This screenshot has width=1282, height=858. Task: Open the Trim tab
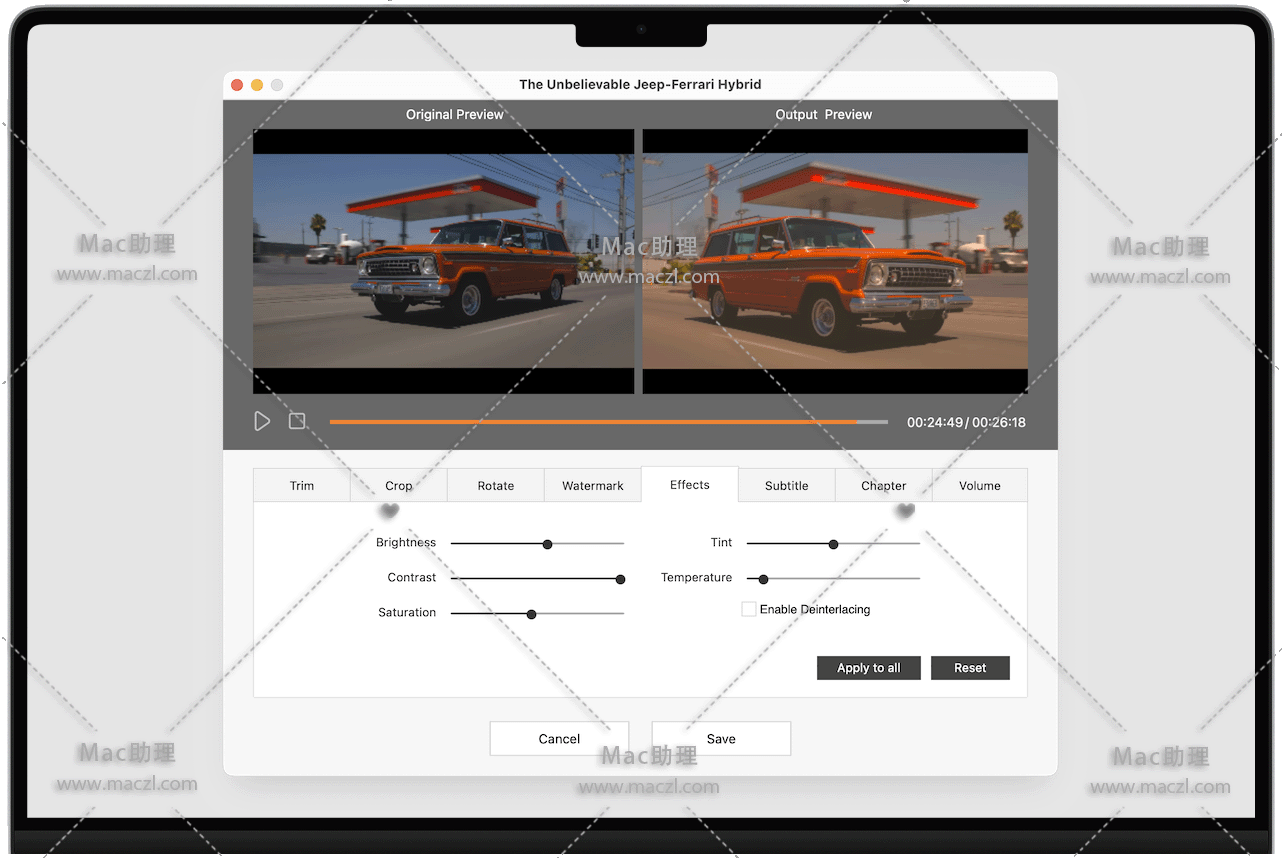(302, 485)
